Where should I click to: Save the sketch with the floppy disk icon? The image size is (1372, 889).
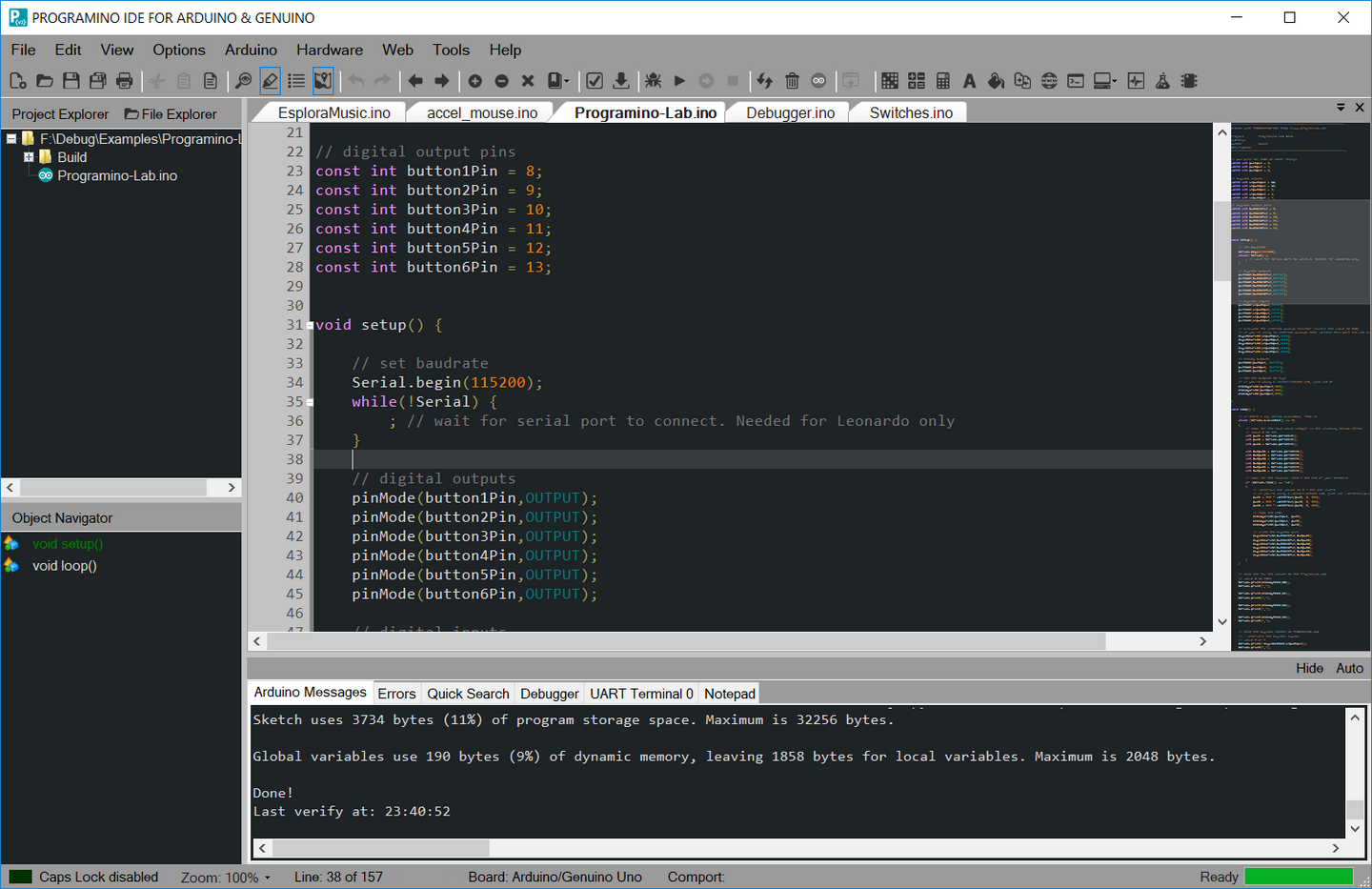(x=71, y=81)
